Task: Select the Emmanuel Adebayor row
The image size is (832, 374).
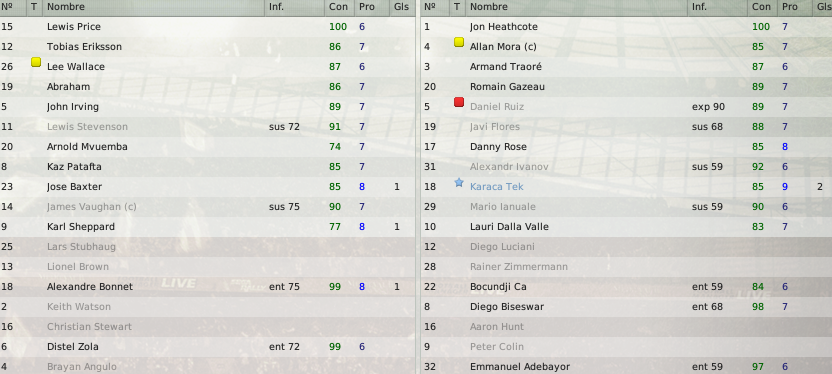Action: (x=627, y=367)
